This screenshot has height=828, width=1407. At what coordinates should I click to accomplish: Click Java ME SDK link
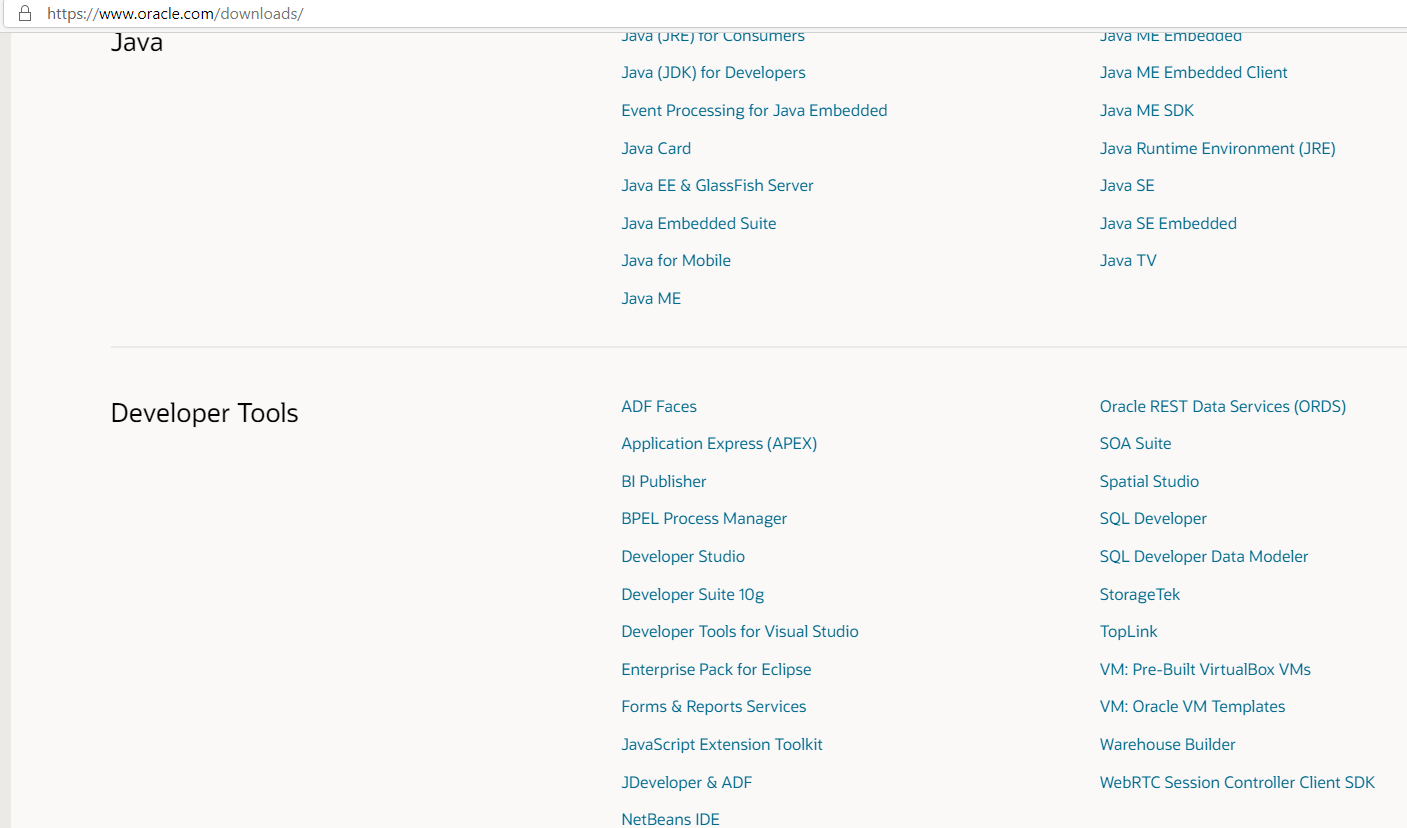click(1146, 111)
